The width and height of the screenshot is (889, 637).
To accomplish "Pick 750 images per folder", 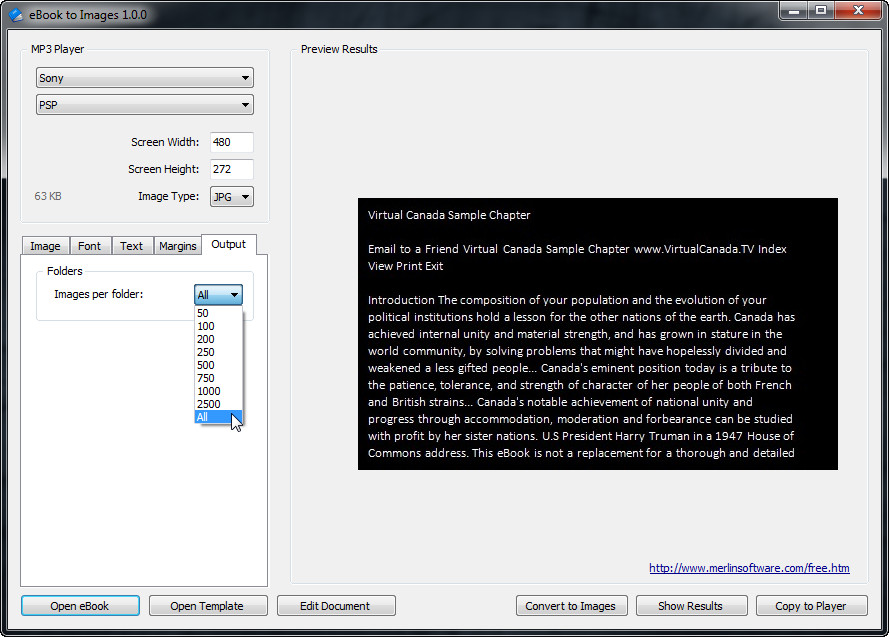I will point(218,379).
